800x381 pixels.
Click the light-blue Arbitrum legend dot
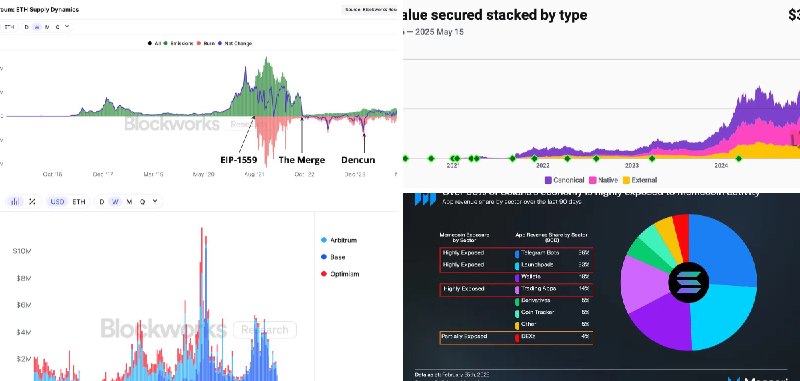coord(324,240)
